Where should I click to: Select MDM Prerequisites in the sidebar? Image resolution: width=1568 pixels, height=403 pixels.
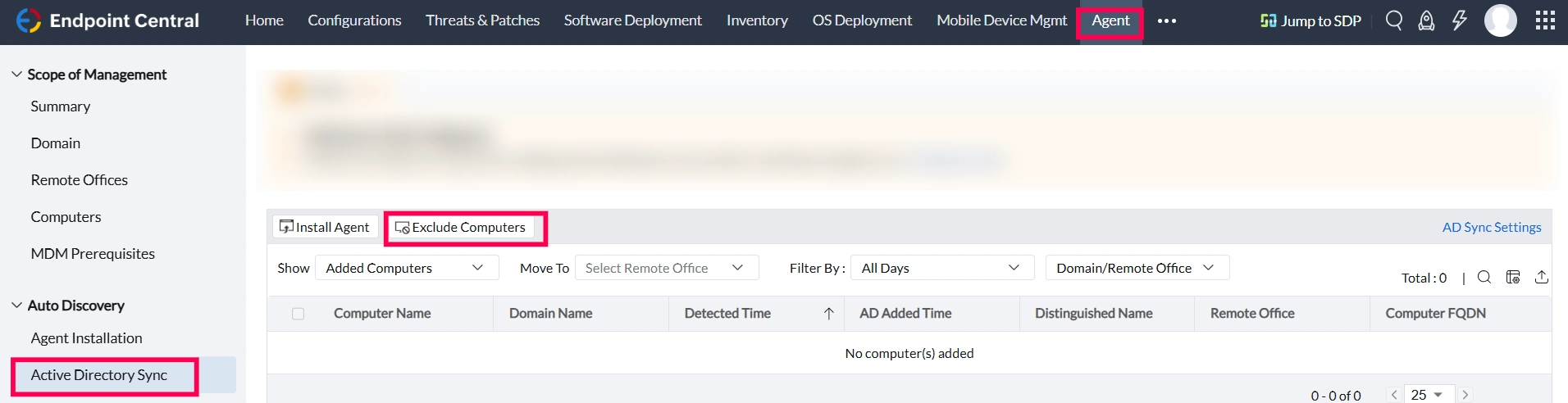pyautogui.click(x=93, y=254)
